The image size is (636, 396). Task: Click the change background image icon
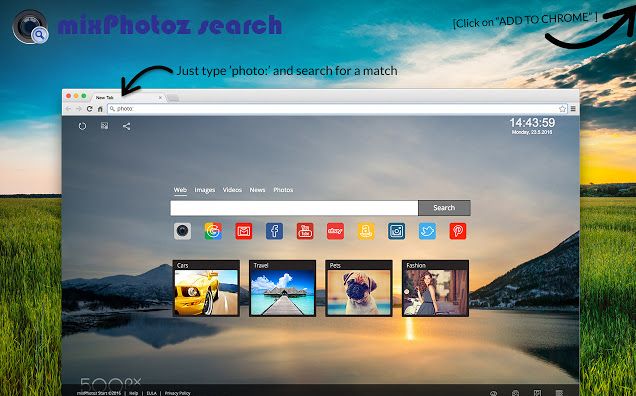tap(104, 126)
